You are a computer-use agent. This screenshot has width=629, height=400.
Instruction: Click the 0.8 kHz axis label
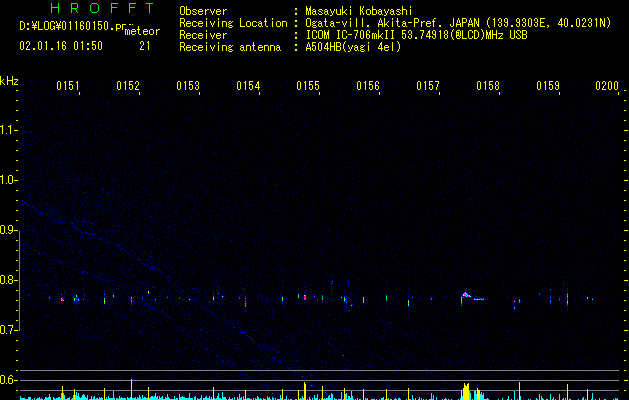coord(8,280)
